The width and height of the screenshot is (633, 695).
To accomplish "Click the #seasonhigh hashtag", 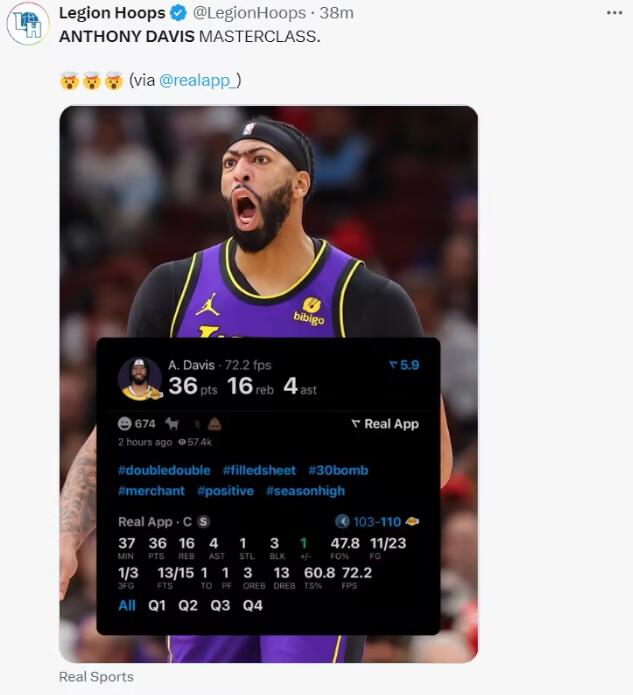I will (305, 491).
